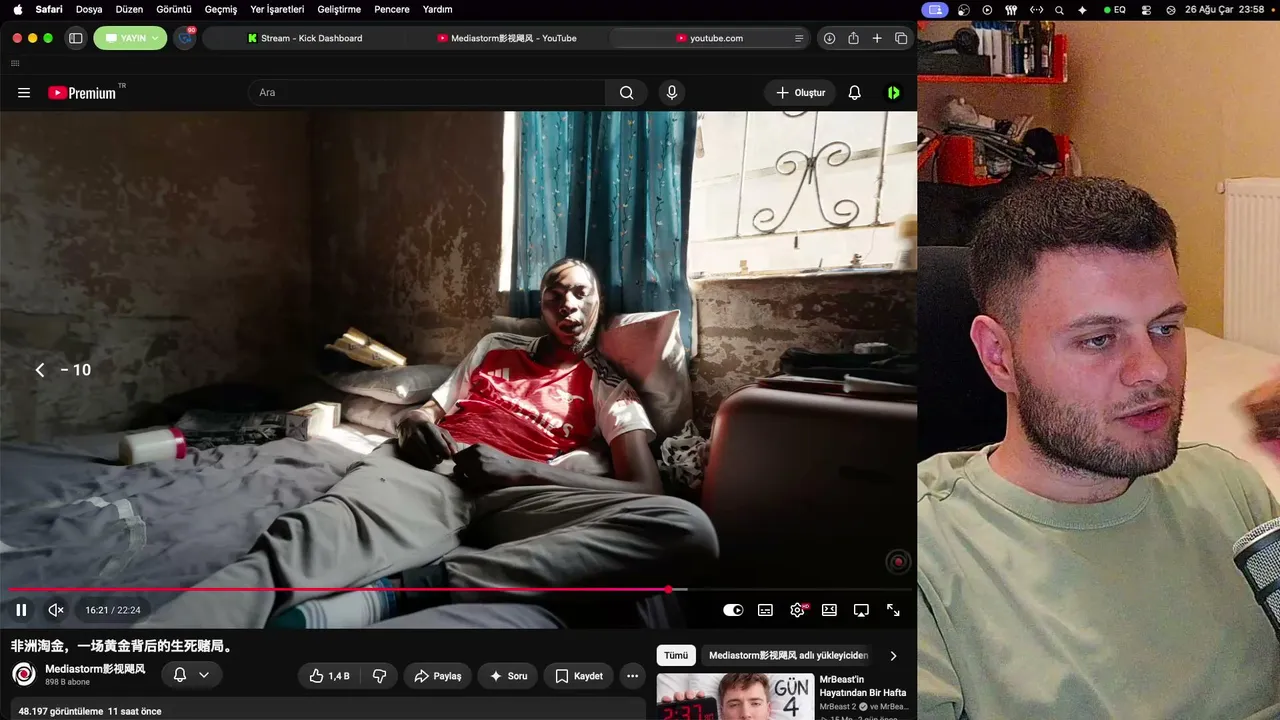Enter fullscreen mode
The height and width of the screenshot is (720, 1280).
click(x=893, y=610)
